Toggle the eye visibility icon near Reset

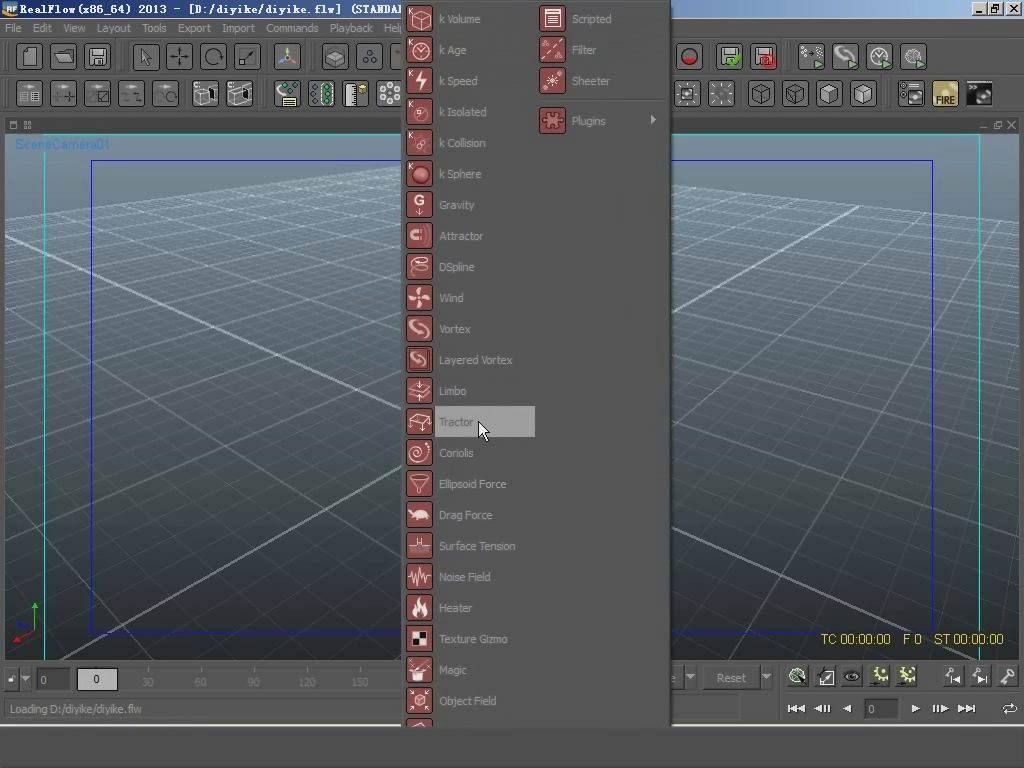pos(852,677)
